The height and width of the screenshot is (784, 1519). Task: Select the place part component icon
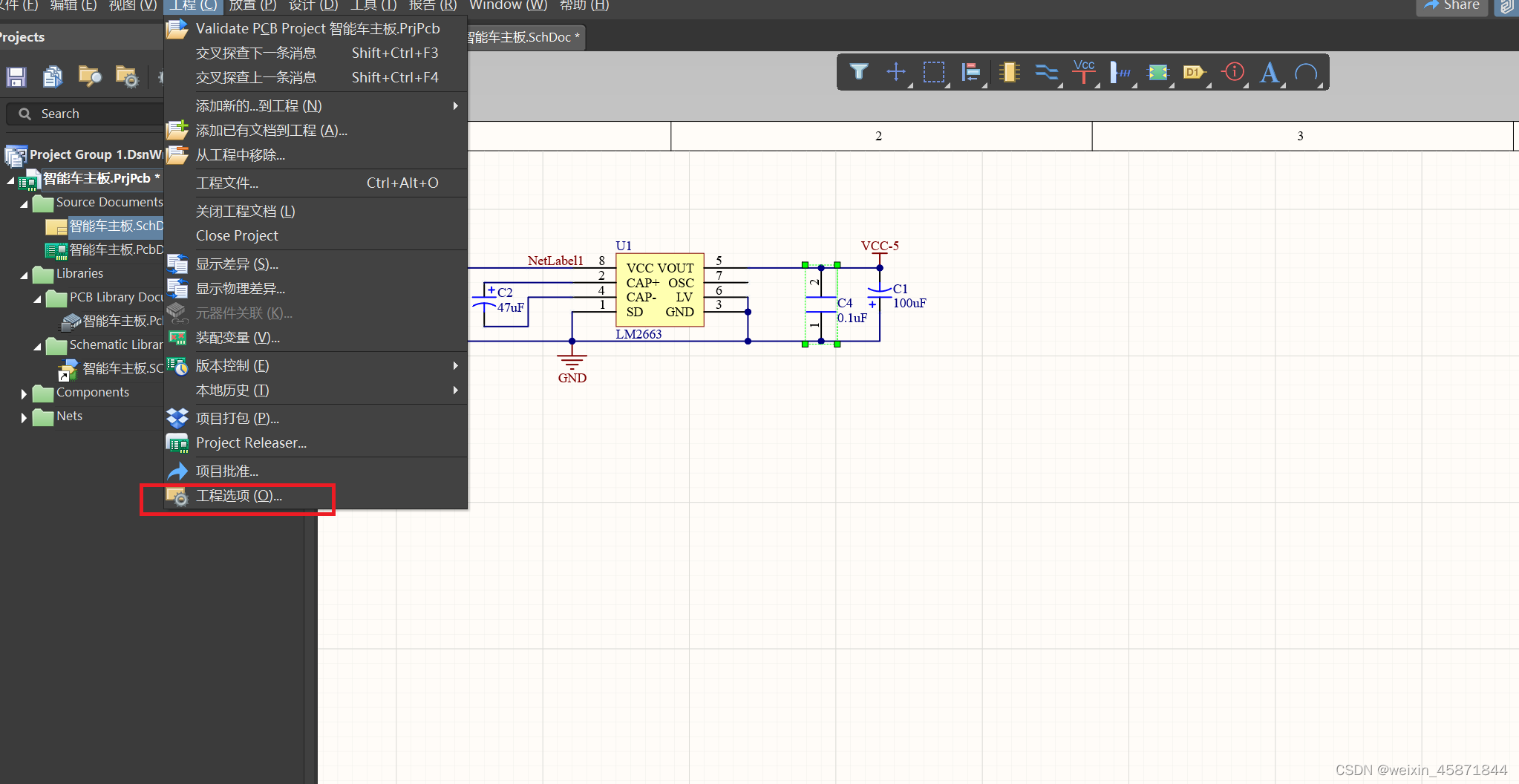(x=1009, y=72)
